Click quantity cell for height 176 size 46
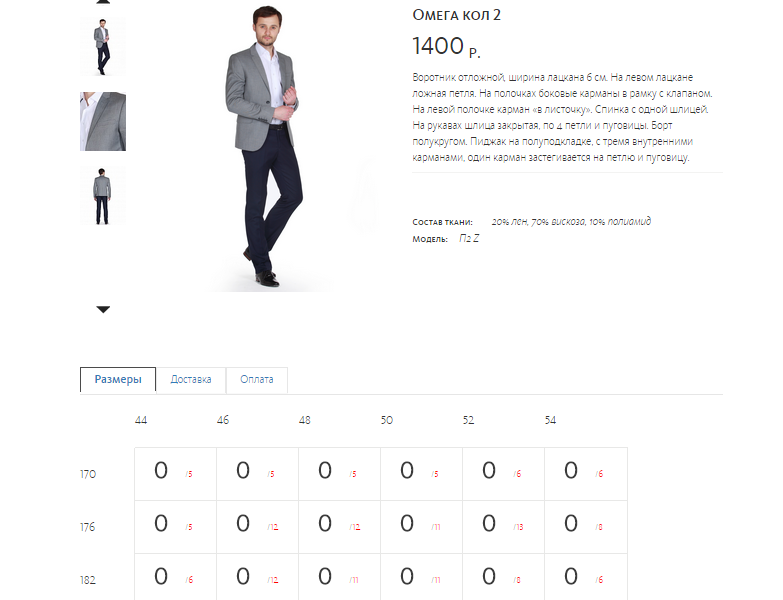 click(257, 527)
